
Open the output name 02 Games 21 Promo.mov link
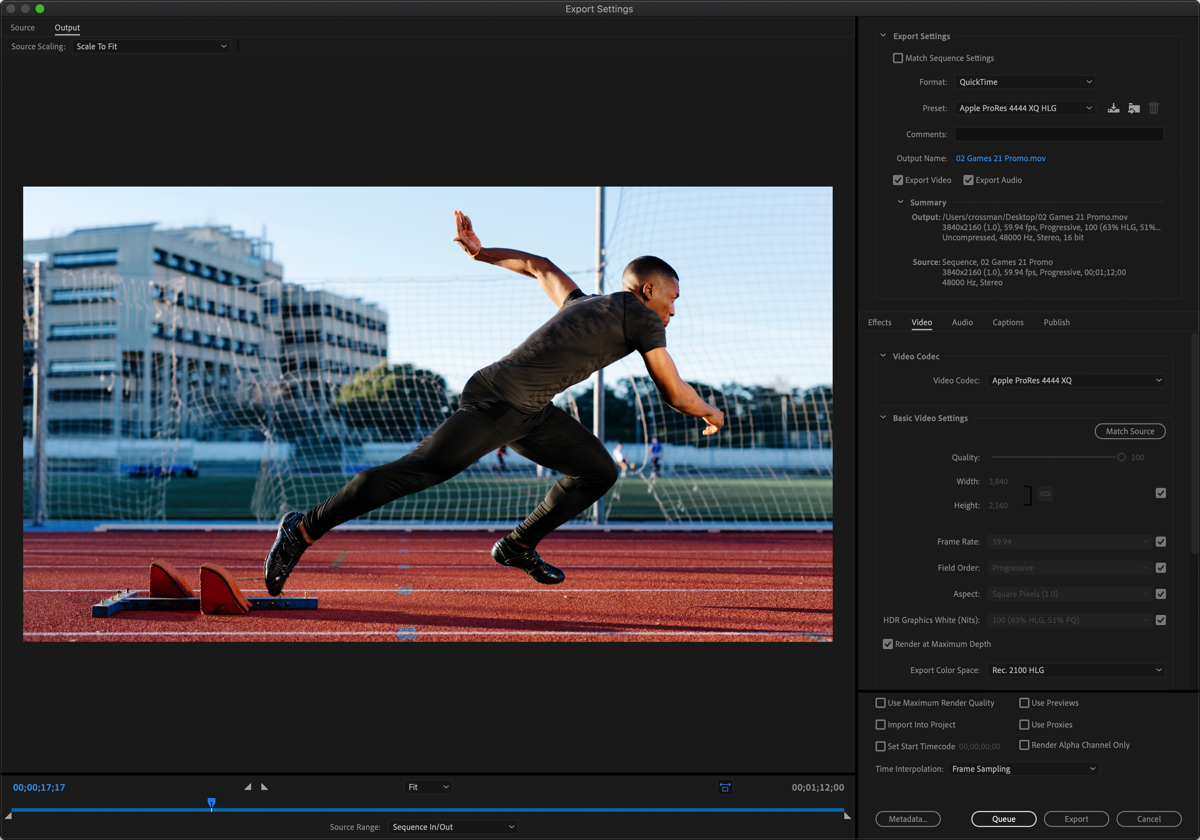click(x=1000, y=158)
